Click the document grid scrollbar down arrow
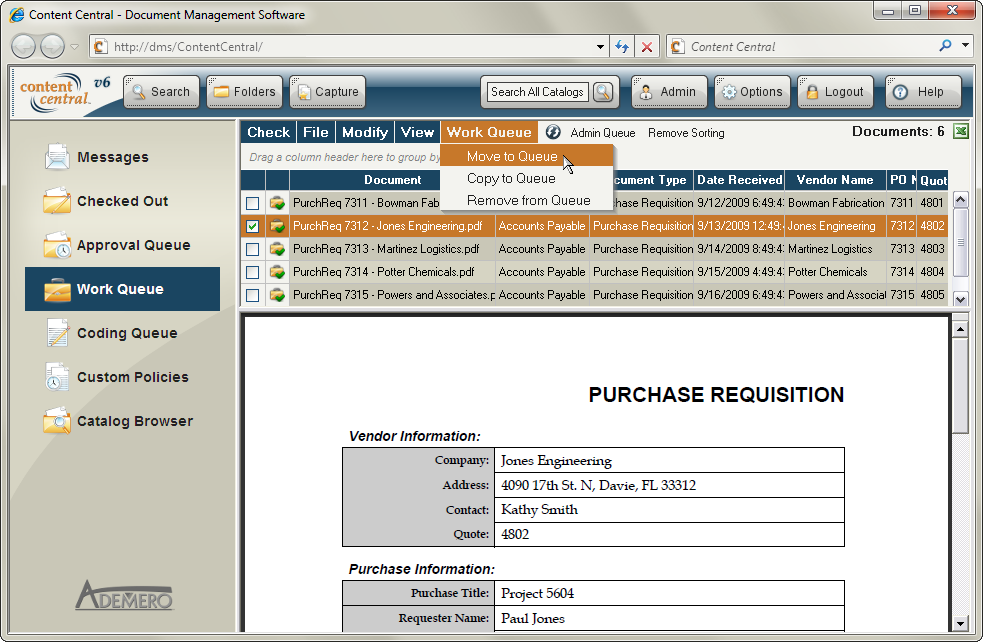 (x=960, y=299)
